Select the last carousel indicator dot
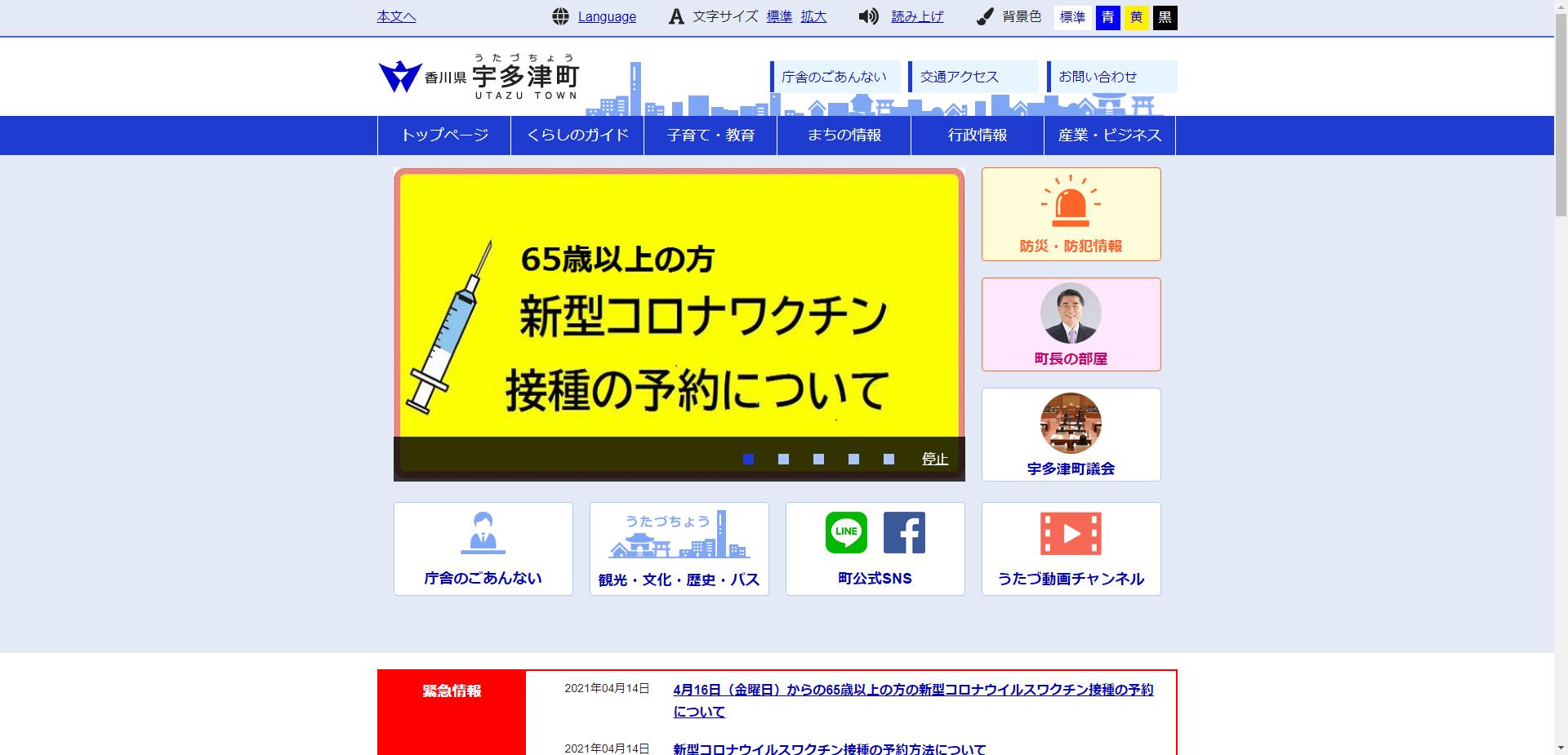1568x755 pixels. click(889, 460)
